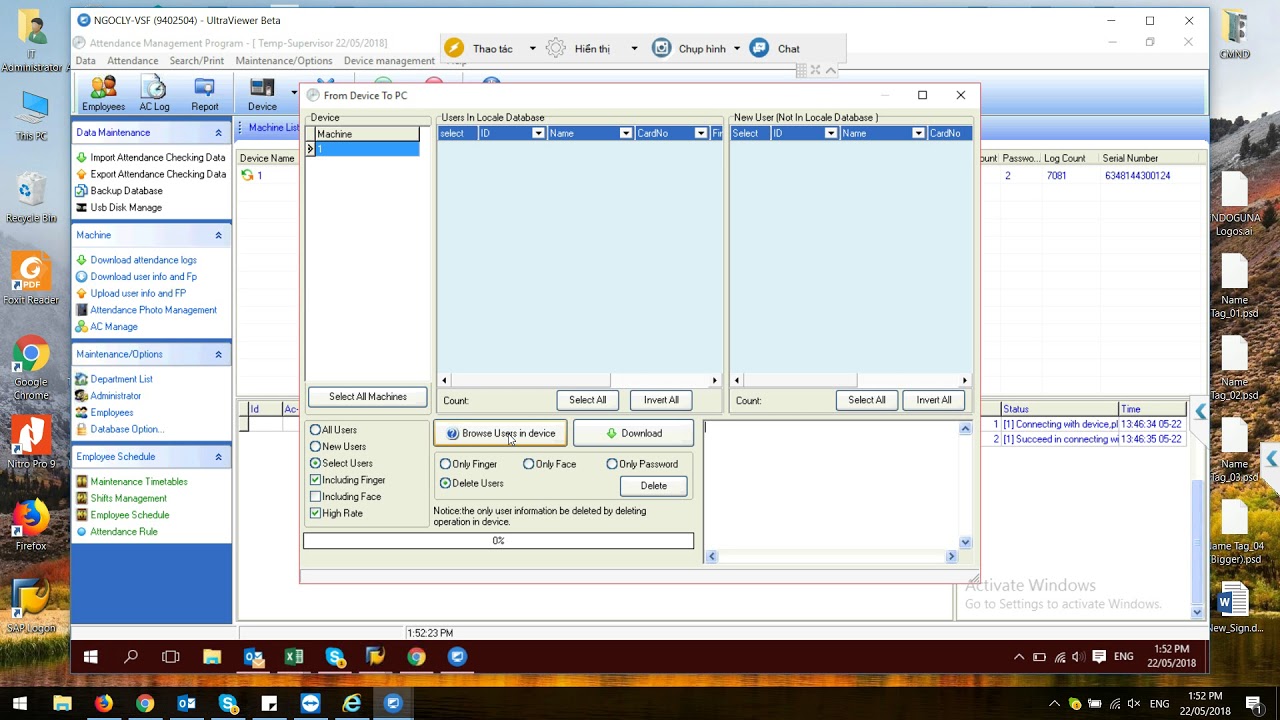
Task: Open the UltraViewer Chat icon
Action: pyautogui.click(x=760, y=48)
